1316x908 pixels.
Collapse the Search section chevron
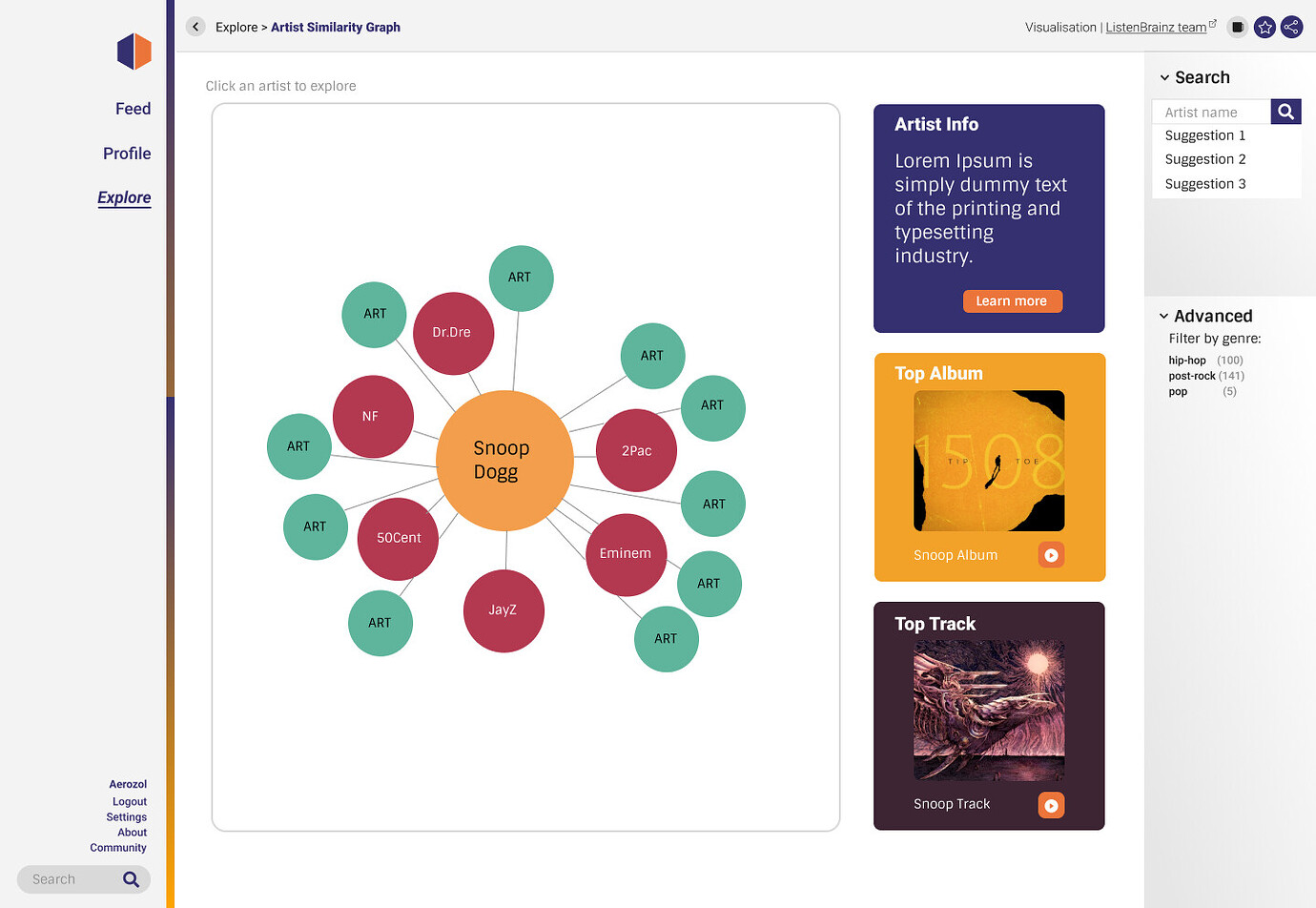(x=1164, y=77)
